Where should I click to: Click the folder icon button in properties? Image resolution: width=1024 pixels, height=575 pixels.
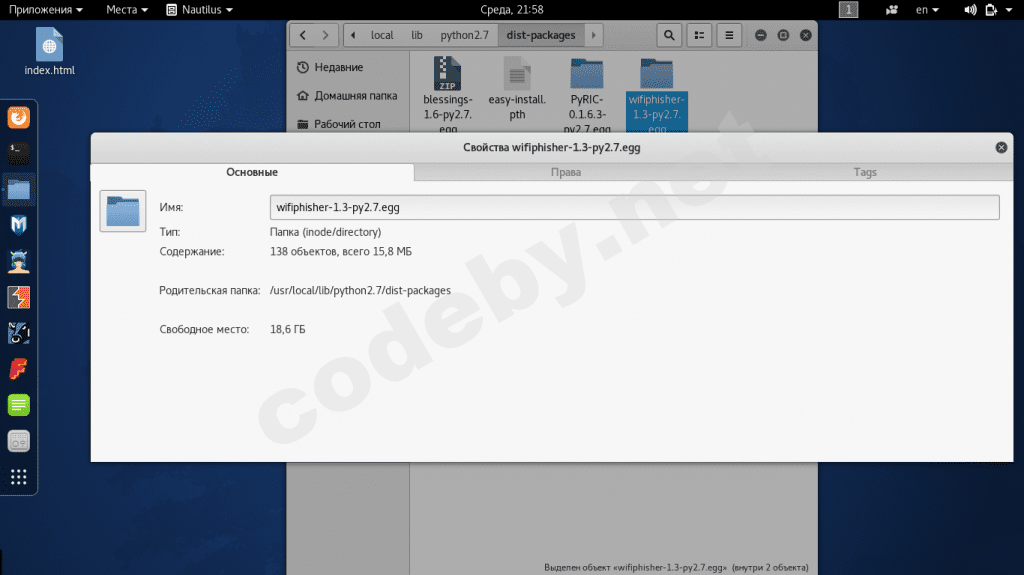123,211
